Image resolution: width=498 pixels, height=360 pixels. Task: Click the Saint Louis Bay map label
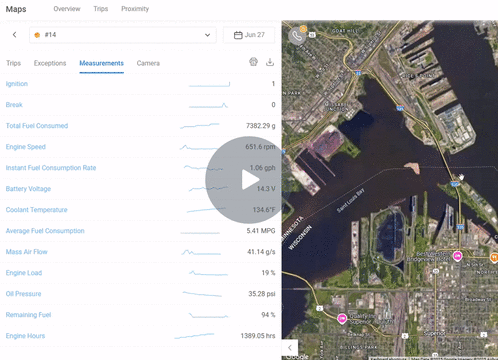pyautogui.click(x=350, y=201)
